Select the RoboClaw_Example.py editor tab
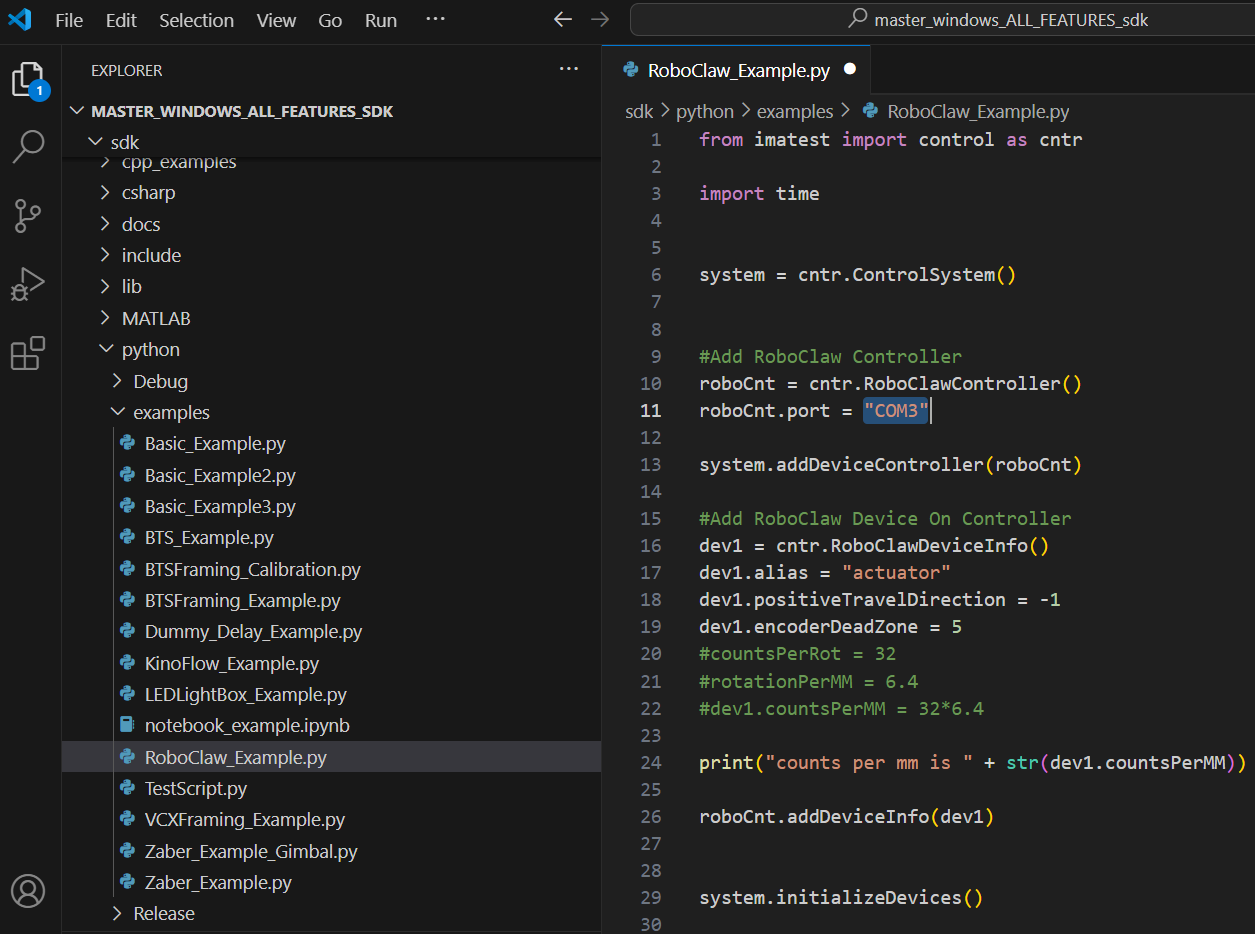Image resolution: width=1255 pixels, height=934 pixels. point(737,70)
